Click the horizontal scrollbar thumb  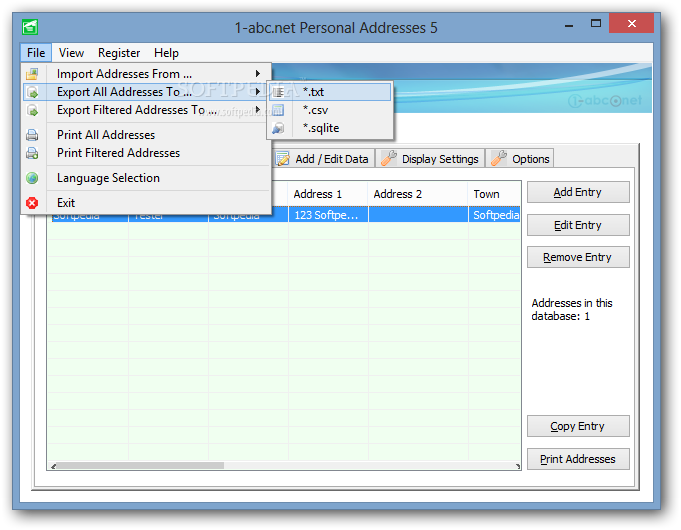pyautogui.click(x=140, y=466)
